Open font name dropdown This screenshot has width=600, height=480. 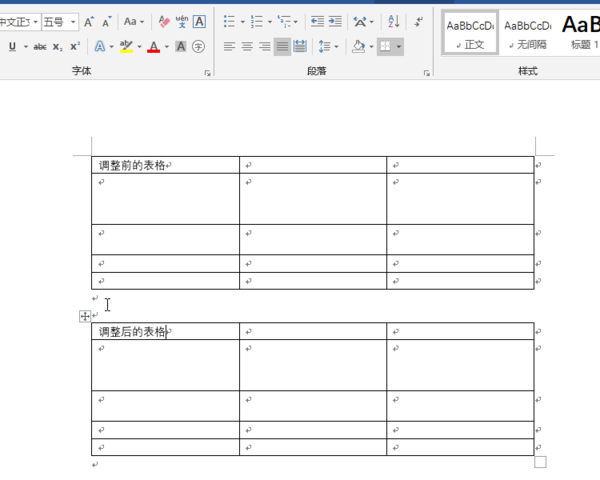[36, 22]
